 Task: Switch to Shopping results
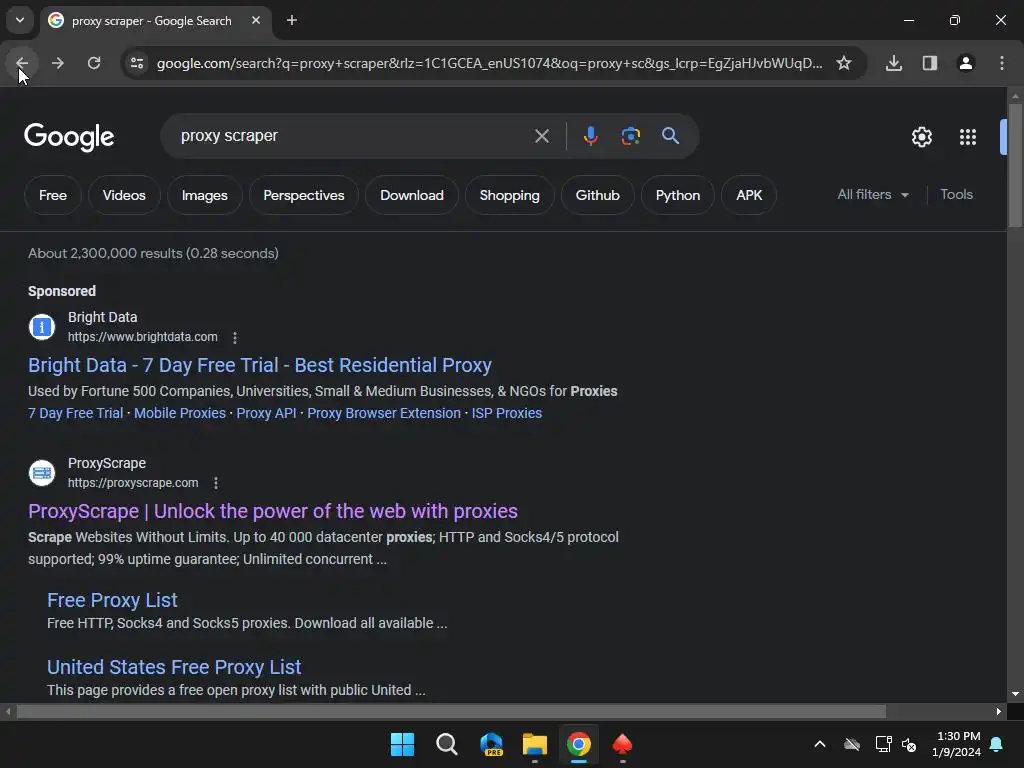[x=509, y=195]
